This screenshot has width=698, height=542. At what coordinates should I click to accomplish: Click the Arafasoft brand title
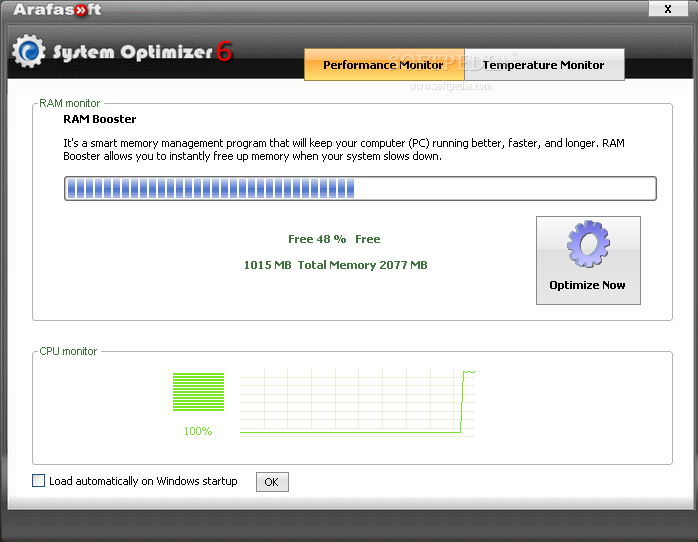pos(57,9)
